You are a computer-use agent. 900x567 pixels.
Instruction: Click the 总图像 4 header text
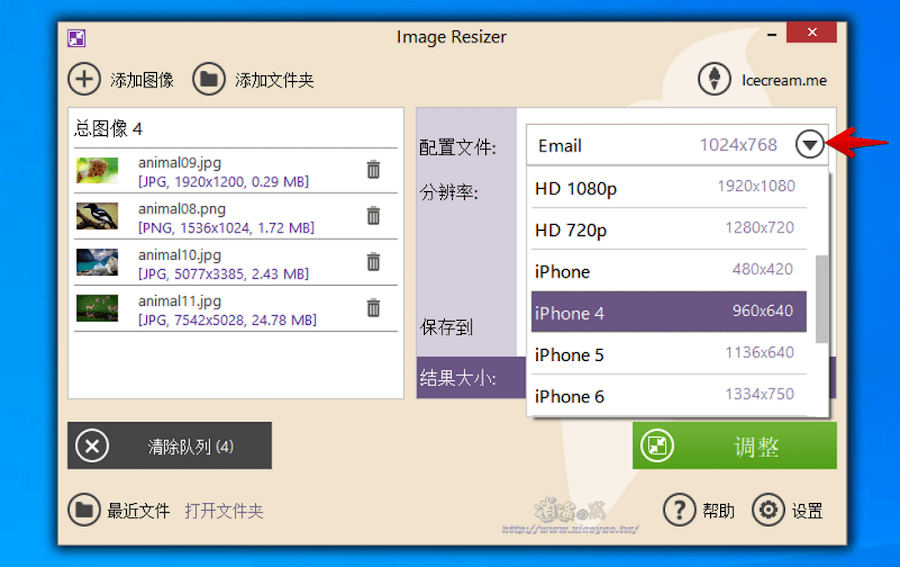tap(108, 129)
